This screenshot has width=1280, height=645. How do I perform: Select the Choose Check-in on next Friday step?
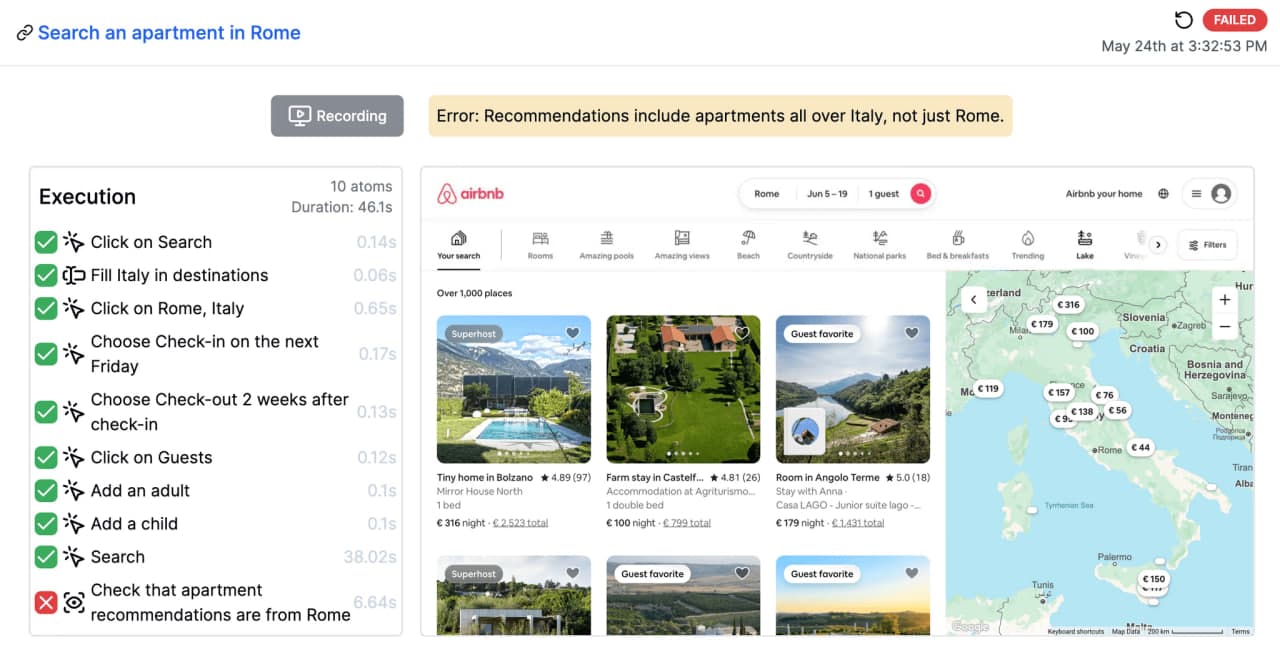pos(216,354)
